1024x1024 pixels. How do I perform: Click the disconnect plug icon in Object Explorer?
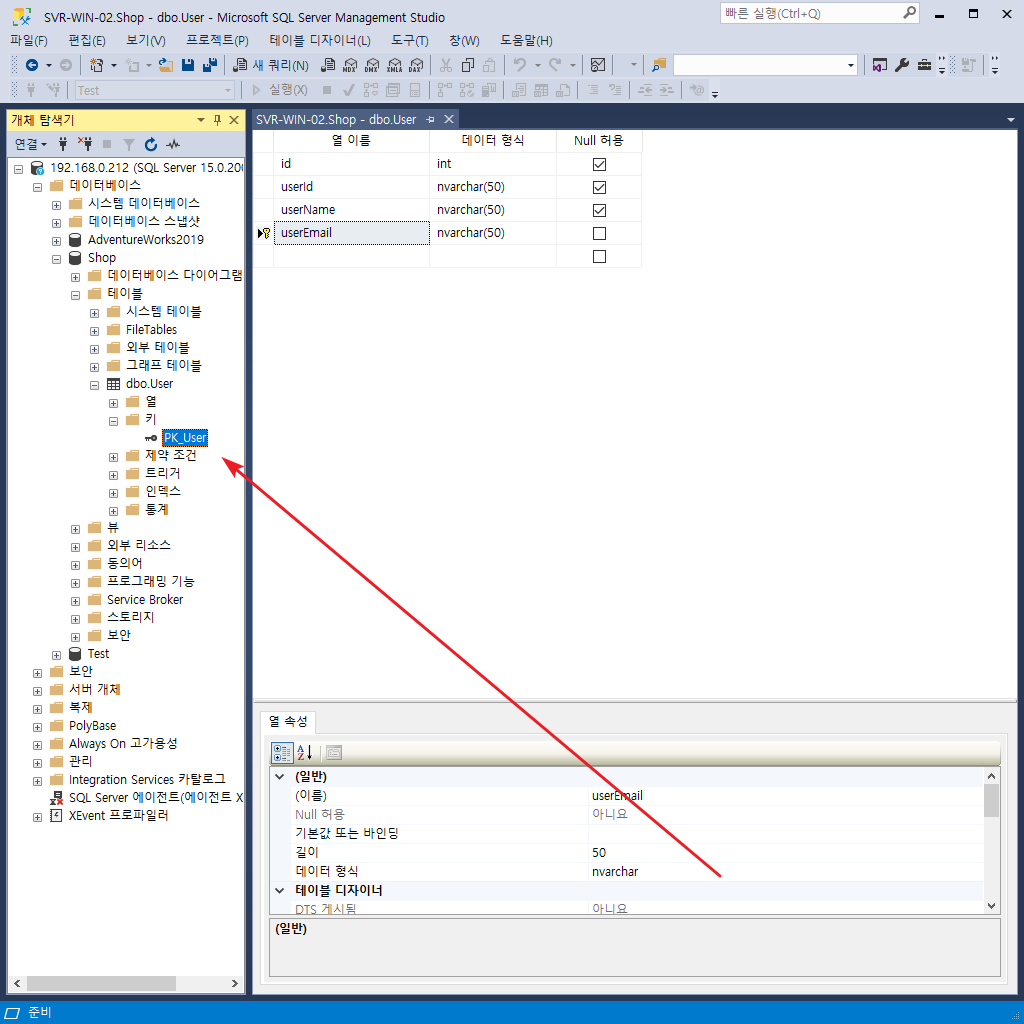pyautogui.click(x=85, y=144)
